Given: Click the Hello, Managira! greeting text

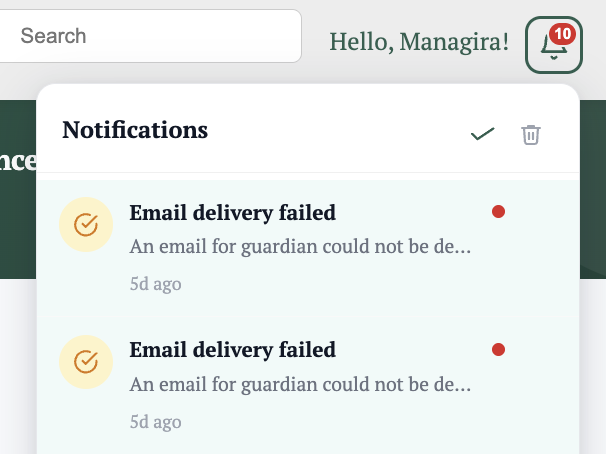Looking at the screenshot, I should pyautogui.click(x=419, y=42).
